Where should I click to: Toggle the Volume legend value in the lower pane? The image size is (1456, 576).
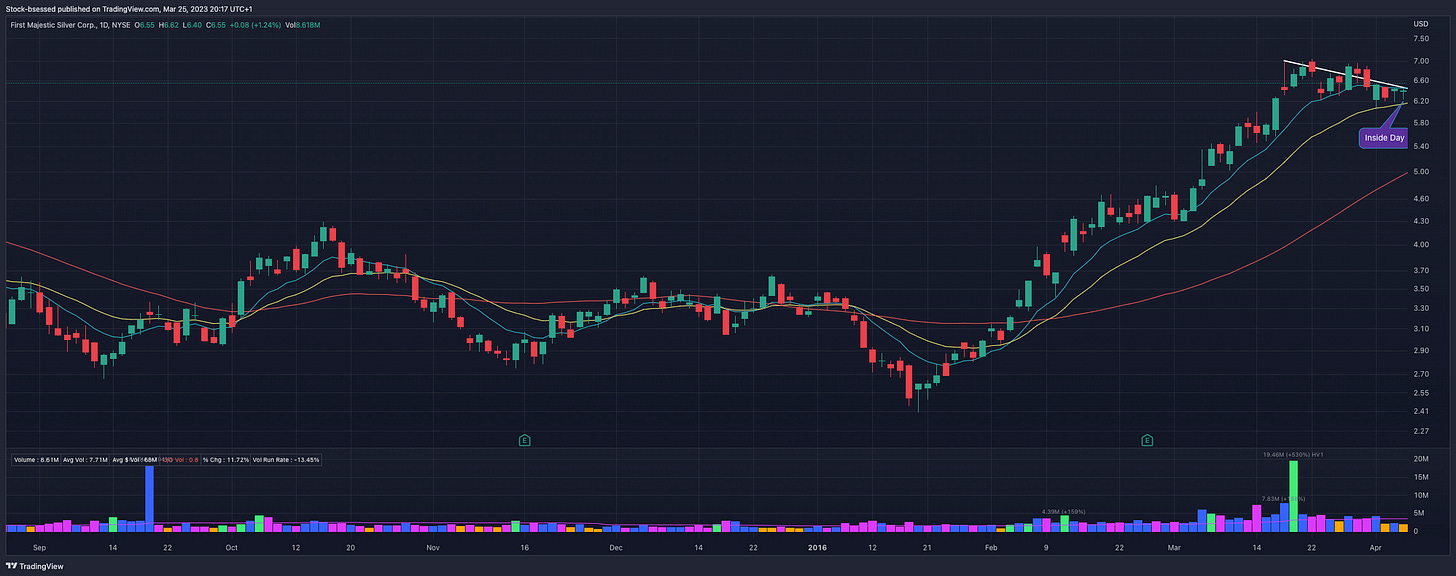point(36,459)
